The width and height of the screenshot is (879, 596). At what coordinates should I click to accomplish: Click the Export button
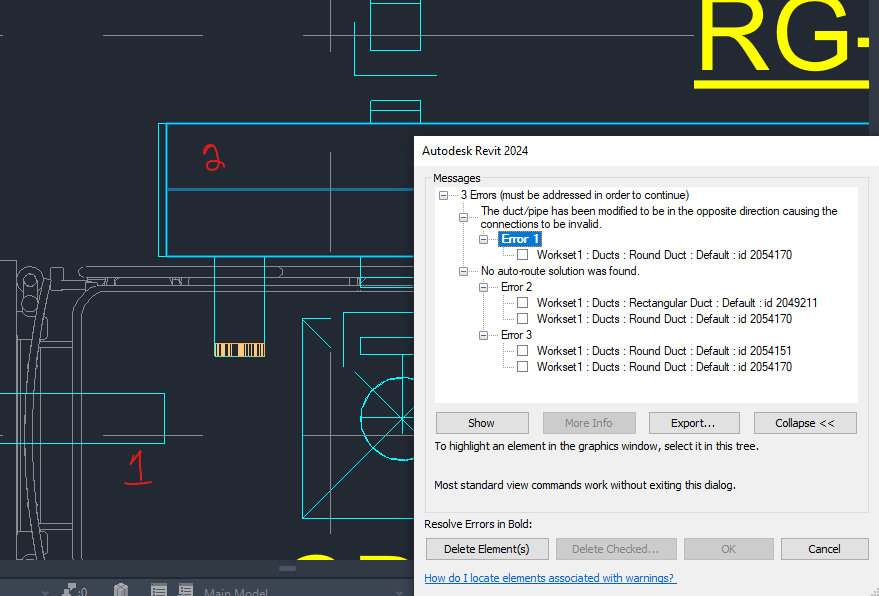point(693,422)
